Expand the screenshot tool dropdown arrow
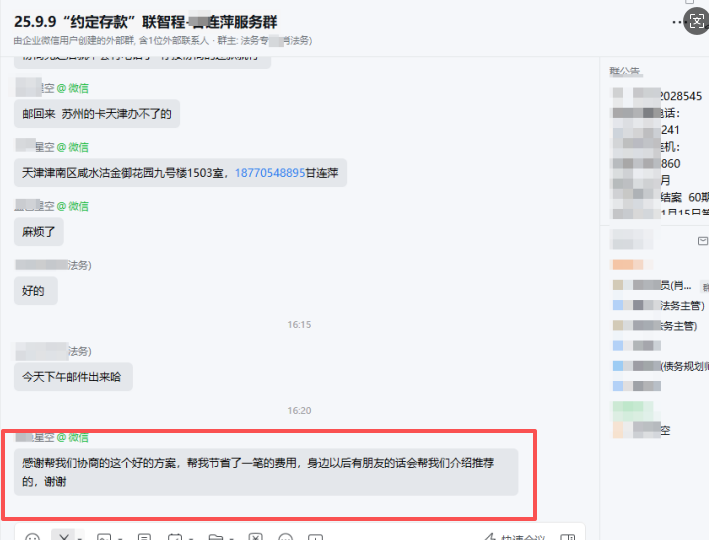Screen dimensions: 709x540 (79, 538)
